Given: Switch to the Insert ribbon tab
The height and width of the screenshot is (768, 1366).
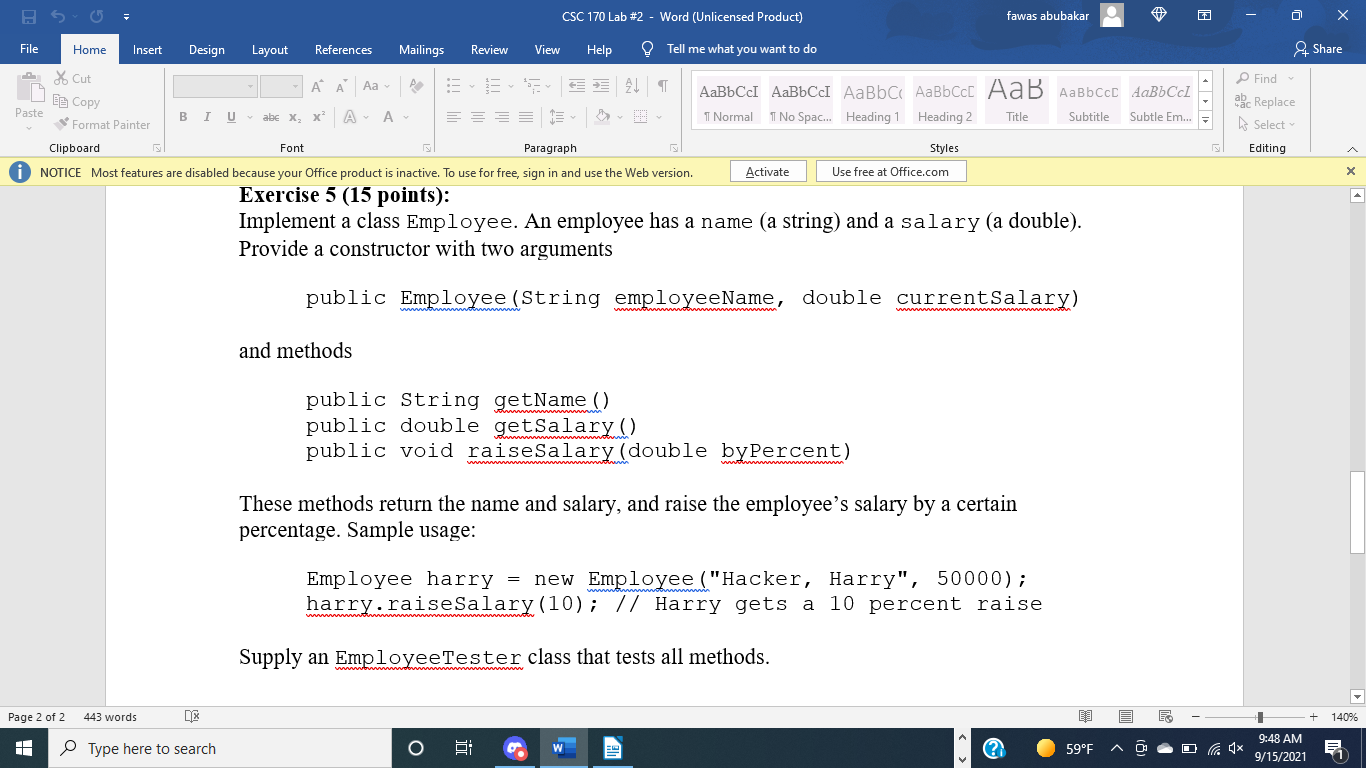Looking at the screenshot, I should click(147, 48).
